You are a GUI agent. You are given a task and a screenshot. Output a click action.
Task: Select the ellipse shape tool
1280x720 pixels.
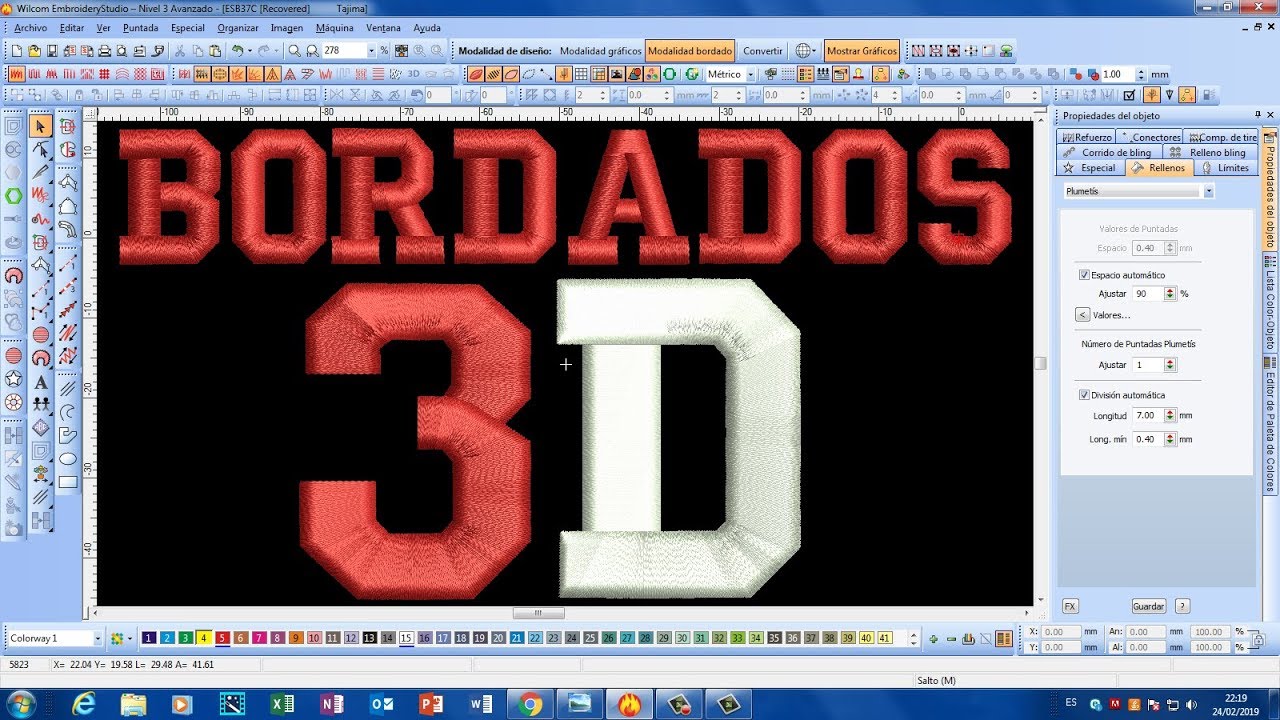point(67,459)
